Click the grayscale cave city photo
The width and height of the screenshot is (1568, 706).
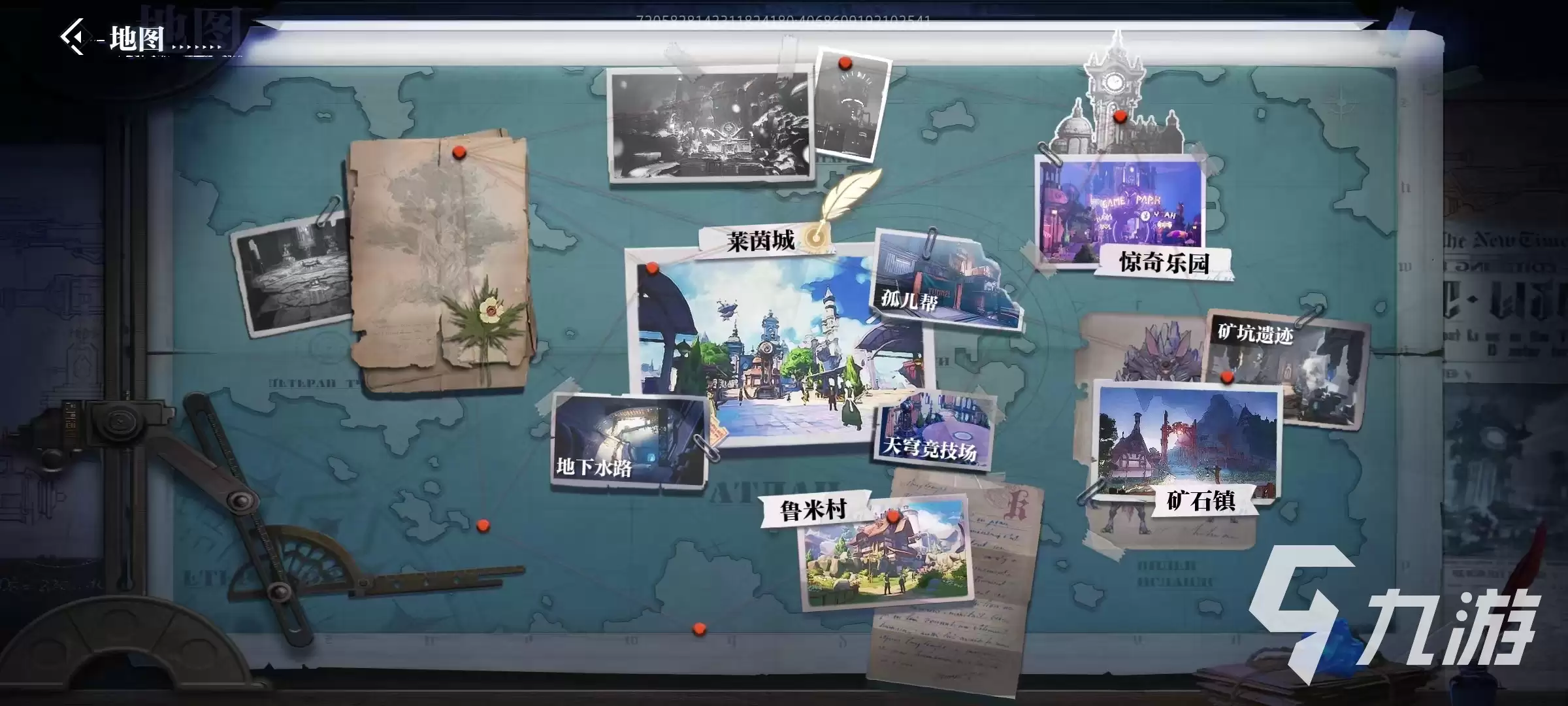(x=710, y=126)
